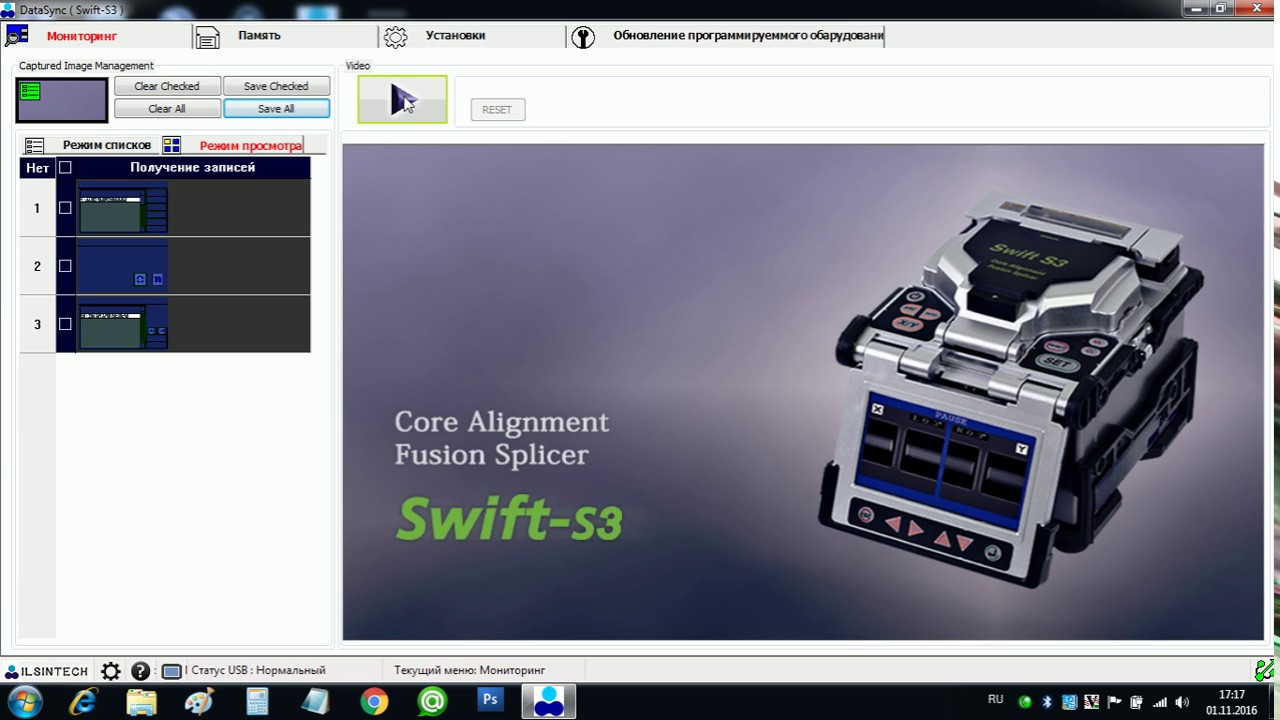1280x720 pixels.
Task: Click the Action Center flag tray icon
Action: coord(1115,702)
